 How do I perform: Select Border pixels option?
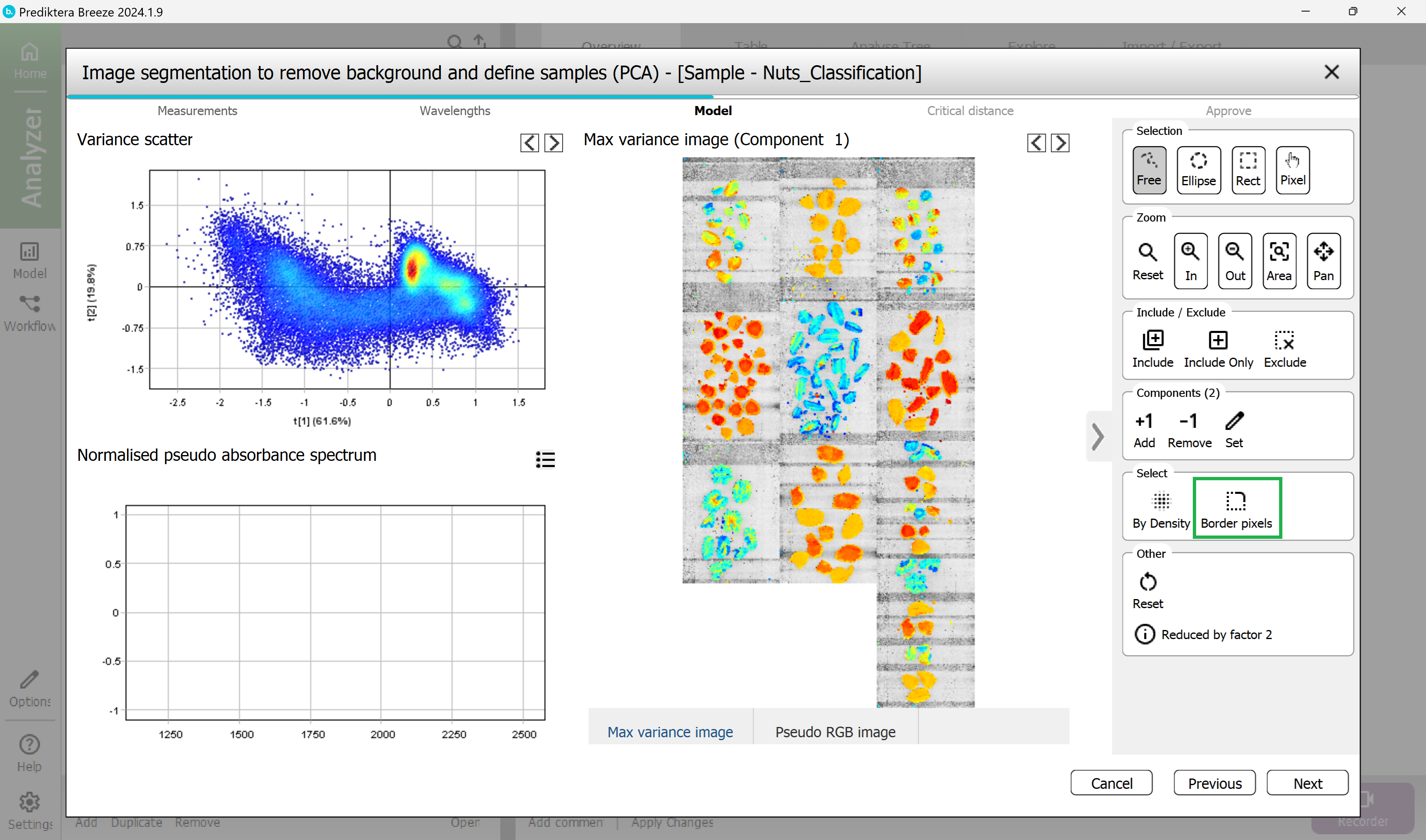1237,508
